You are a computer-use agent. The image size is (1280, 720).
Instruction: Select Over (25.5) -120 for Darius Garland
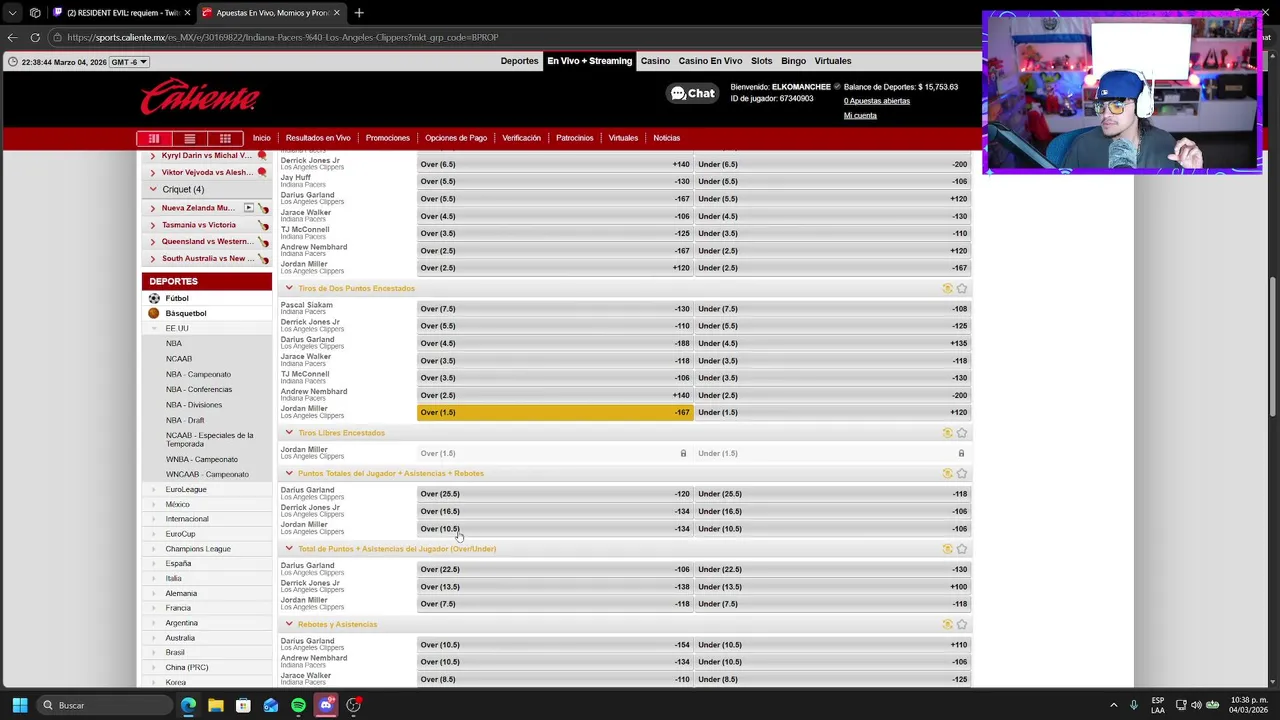coord(555,494)
